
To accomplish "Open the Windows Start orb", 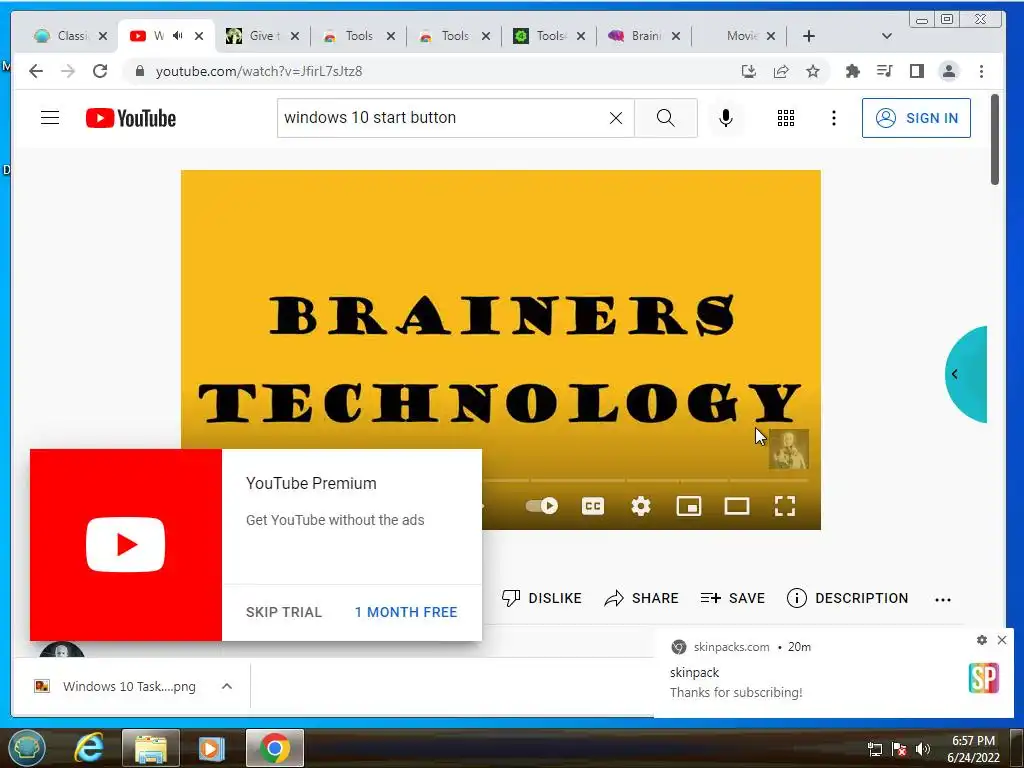I will [x=26, y=748].
